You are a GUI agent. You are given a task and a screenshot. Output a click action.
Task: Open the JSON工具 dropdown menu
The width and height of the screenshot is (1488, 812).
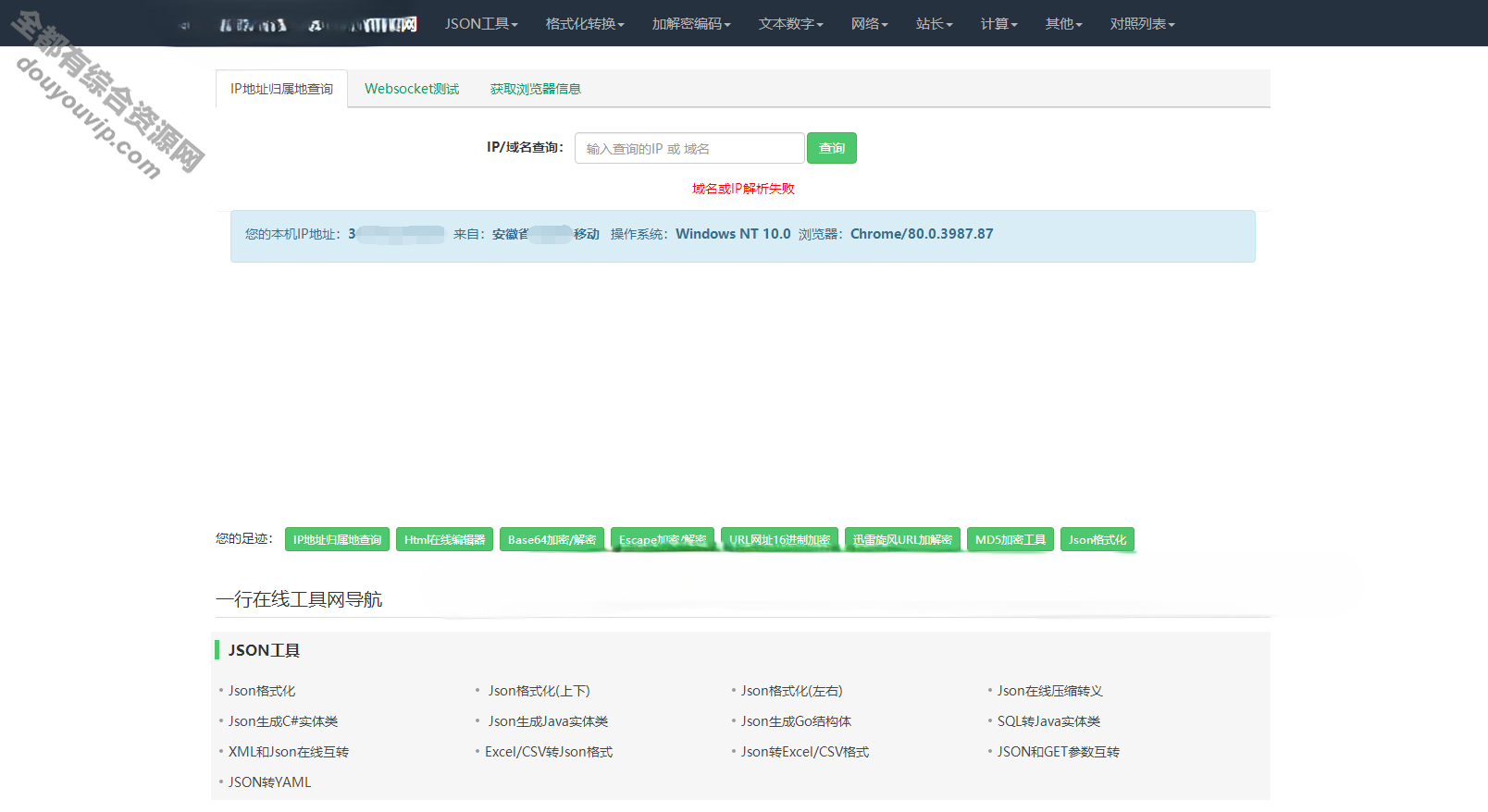(x=481, y=24)
